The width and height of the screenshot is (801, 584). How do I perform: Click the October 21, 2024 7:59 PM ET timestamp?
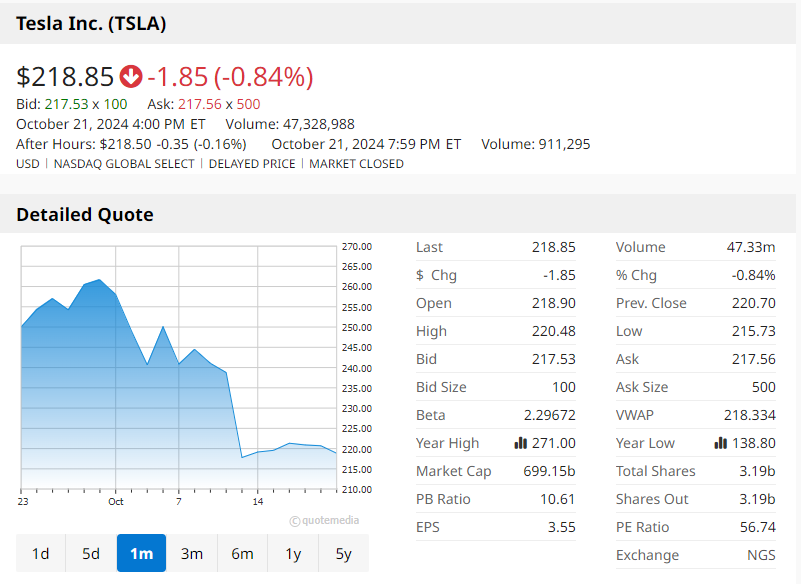pos(366,144)
